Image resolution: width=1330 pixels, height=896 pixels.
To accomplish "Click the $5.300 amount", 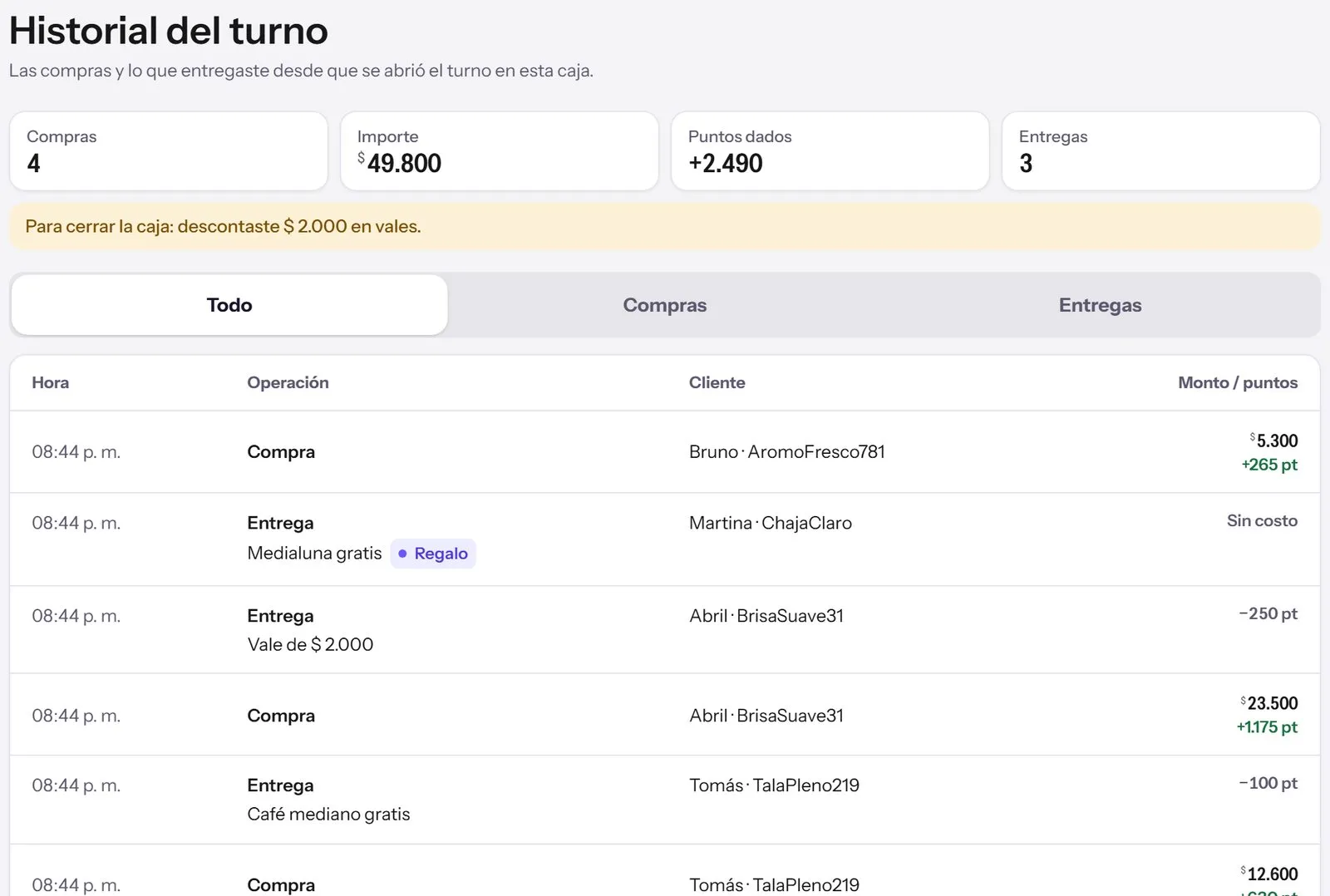I will coord(1273,441).
